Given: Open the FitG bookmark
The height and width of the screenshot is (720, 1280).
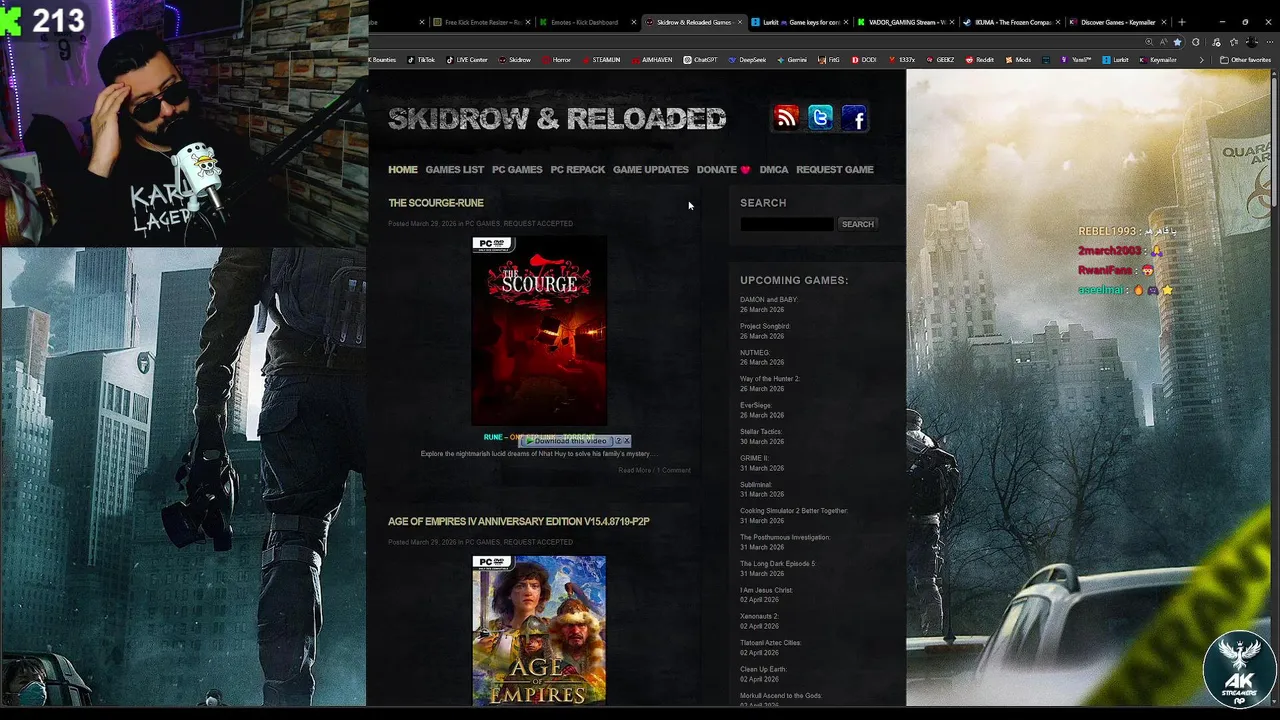Looking at the screenshot, I should (828, 60).
